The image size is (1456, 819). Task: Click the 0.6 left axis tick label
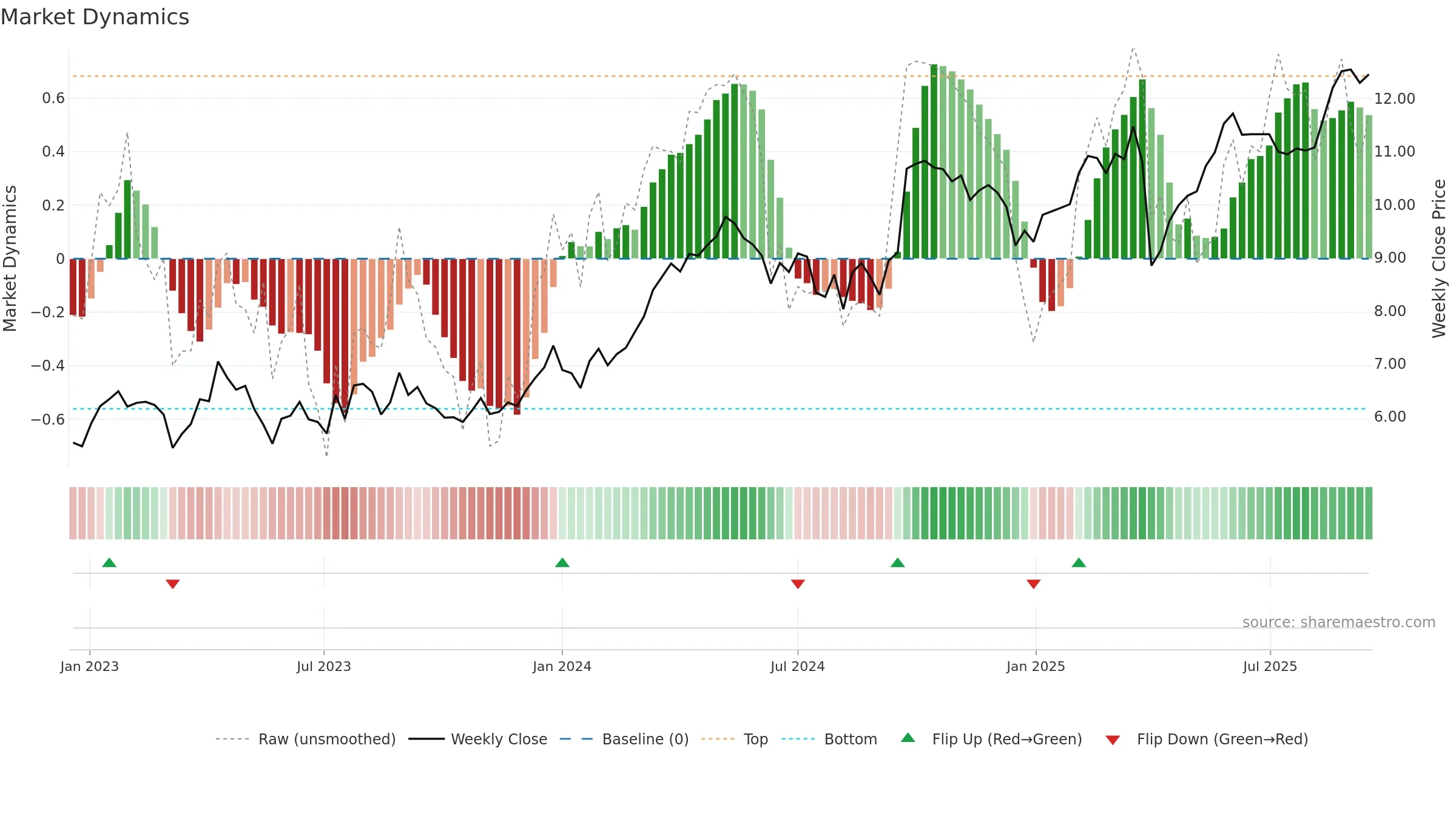(x=53, y=98)
